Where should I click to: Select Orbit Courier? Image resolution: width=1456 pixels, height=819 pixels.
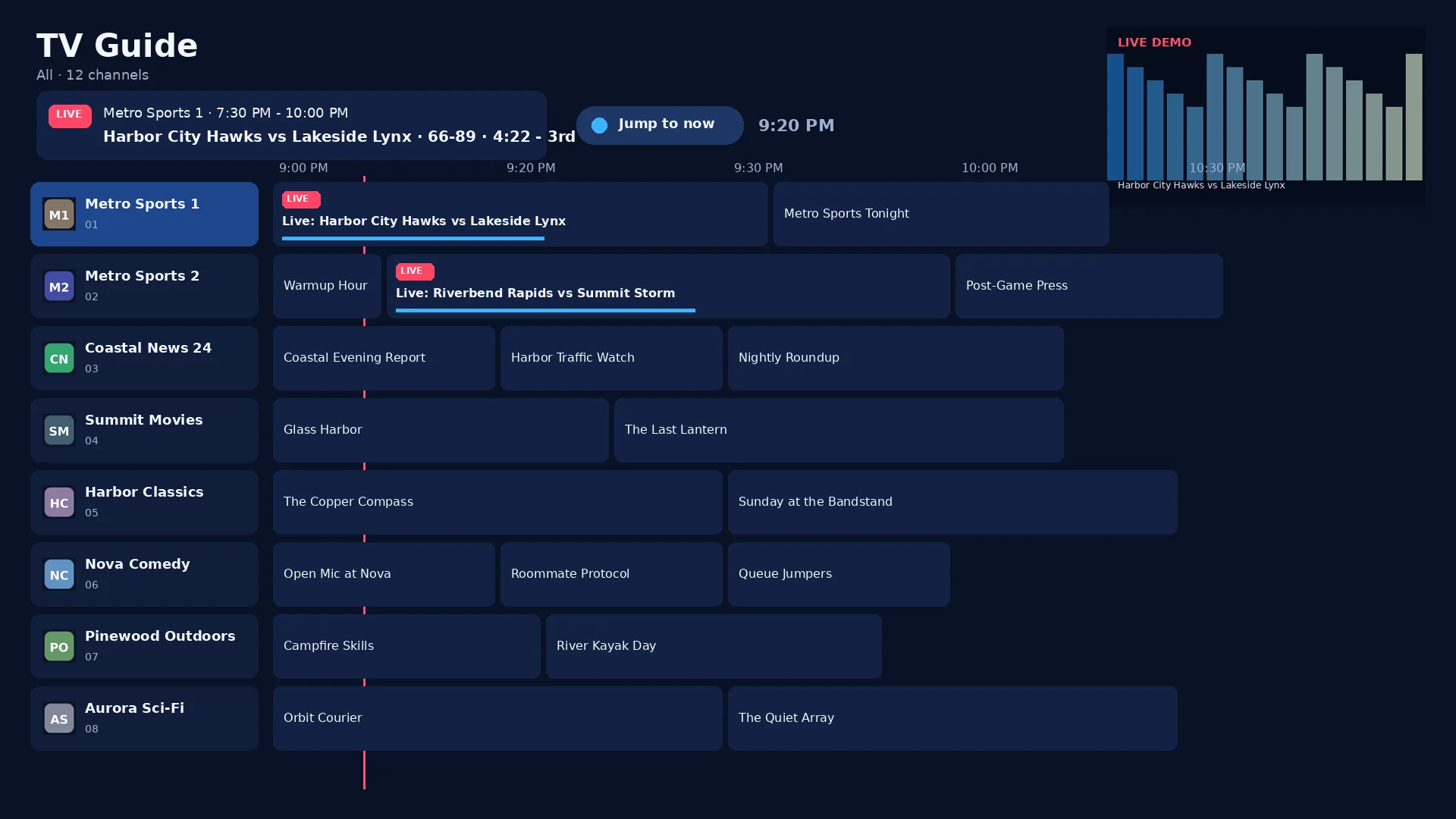(x=497, y=718)
